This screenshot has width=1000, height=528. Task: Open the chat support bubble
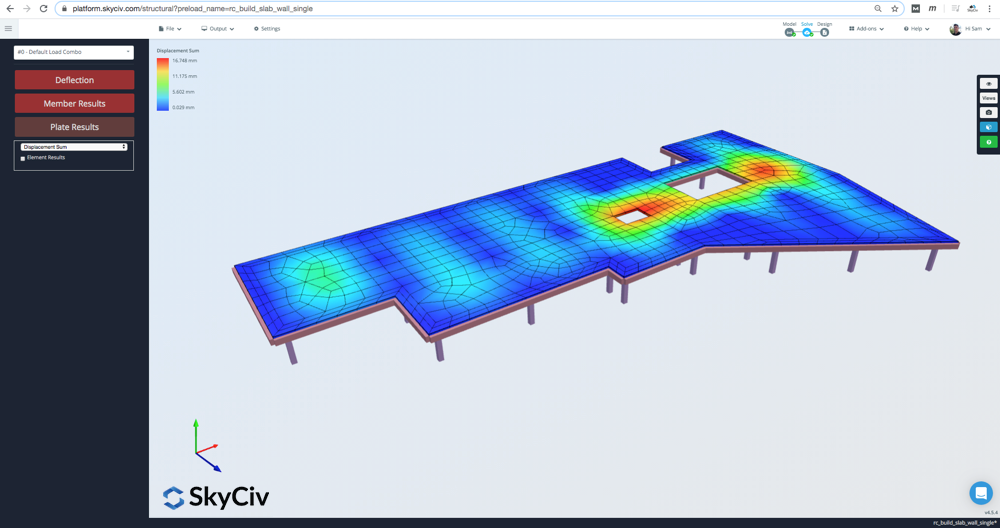pos(980,493)
